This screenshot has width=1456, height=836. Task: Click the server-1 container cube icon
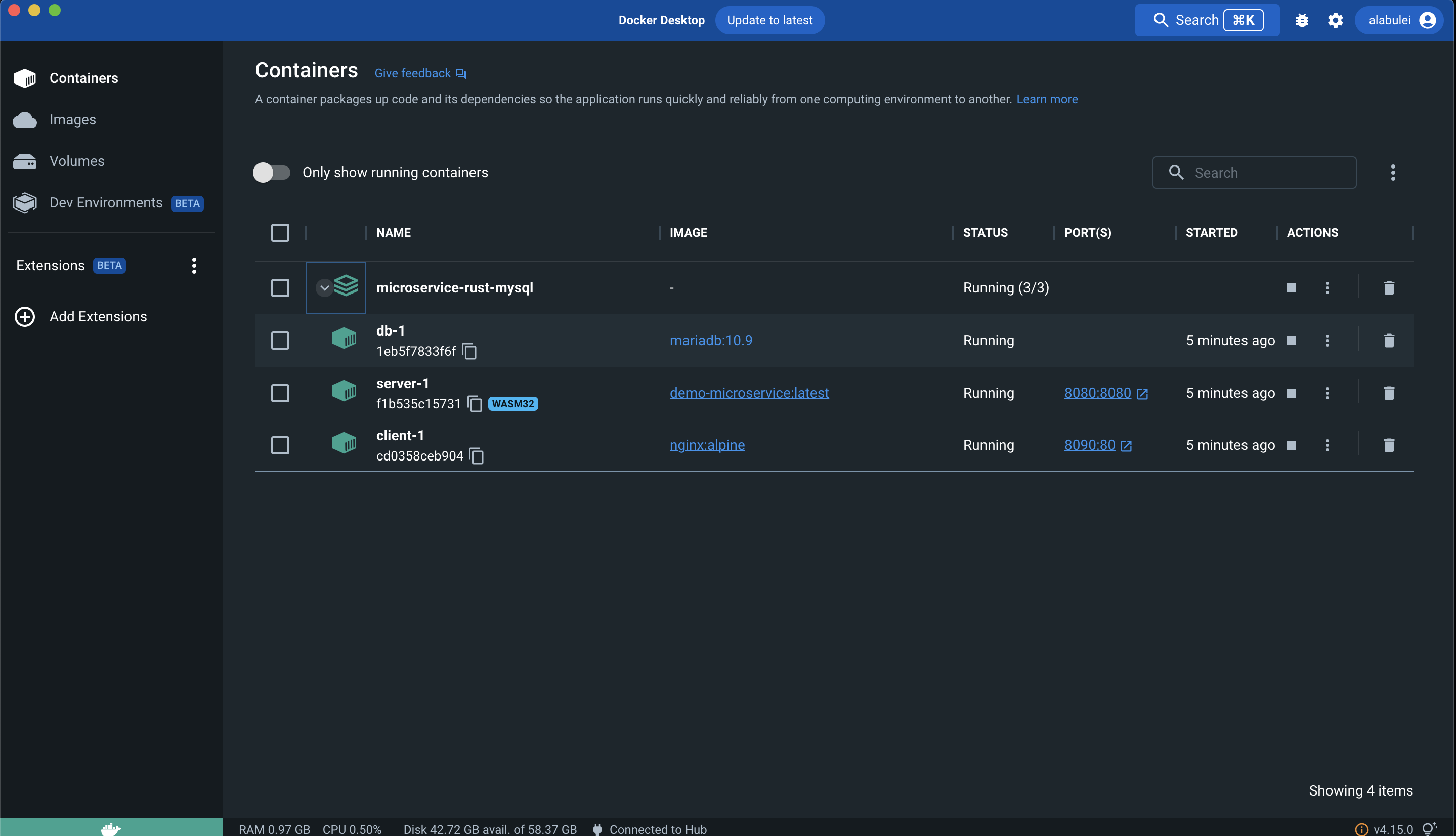pos(344,391)
